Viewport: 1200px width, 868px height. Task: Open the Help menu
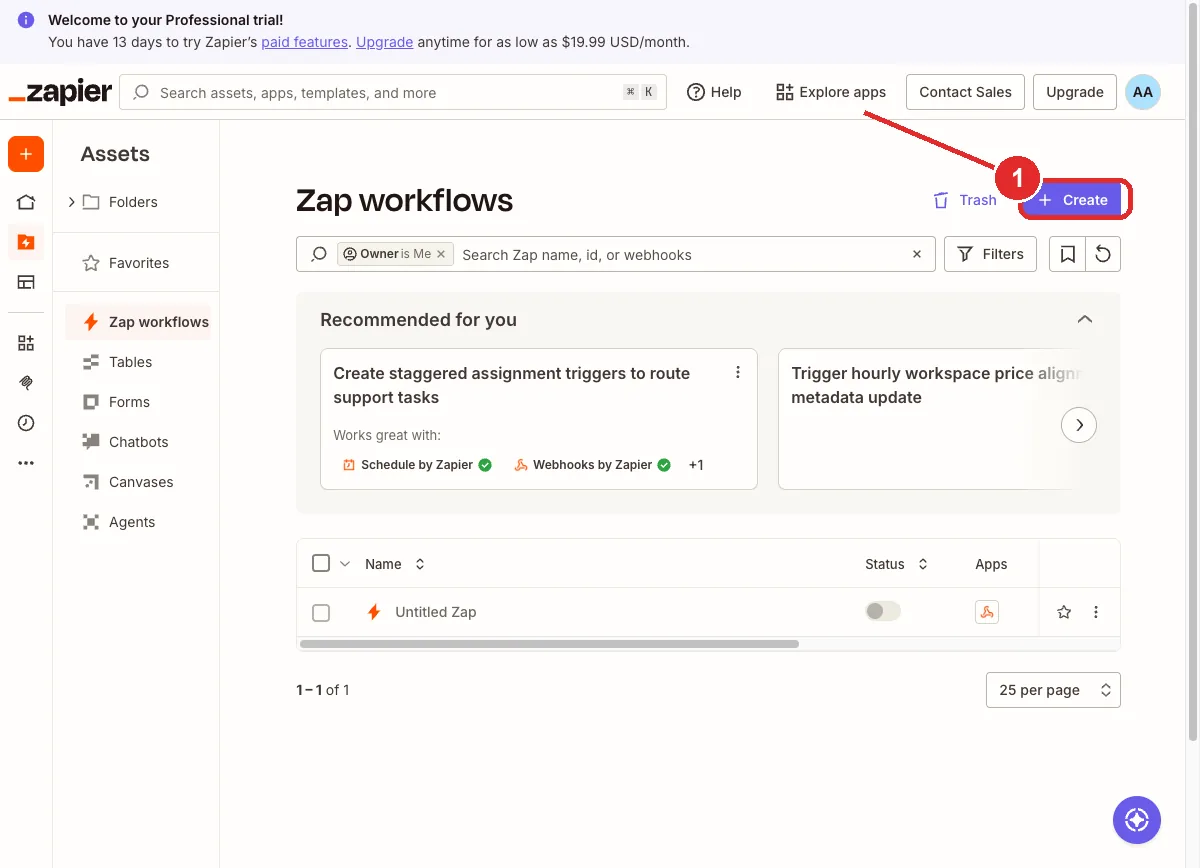(x=714, y=92)
